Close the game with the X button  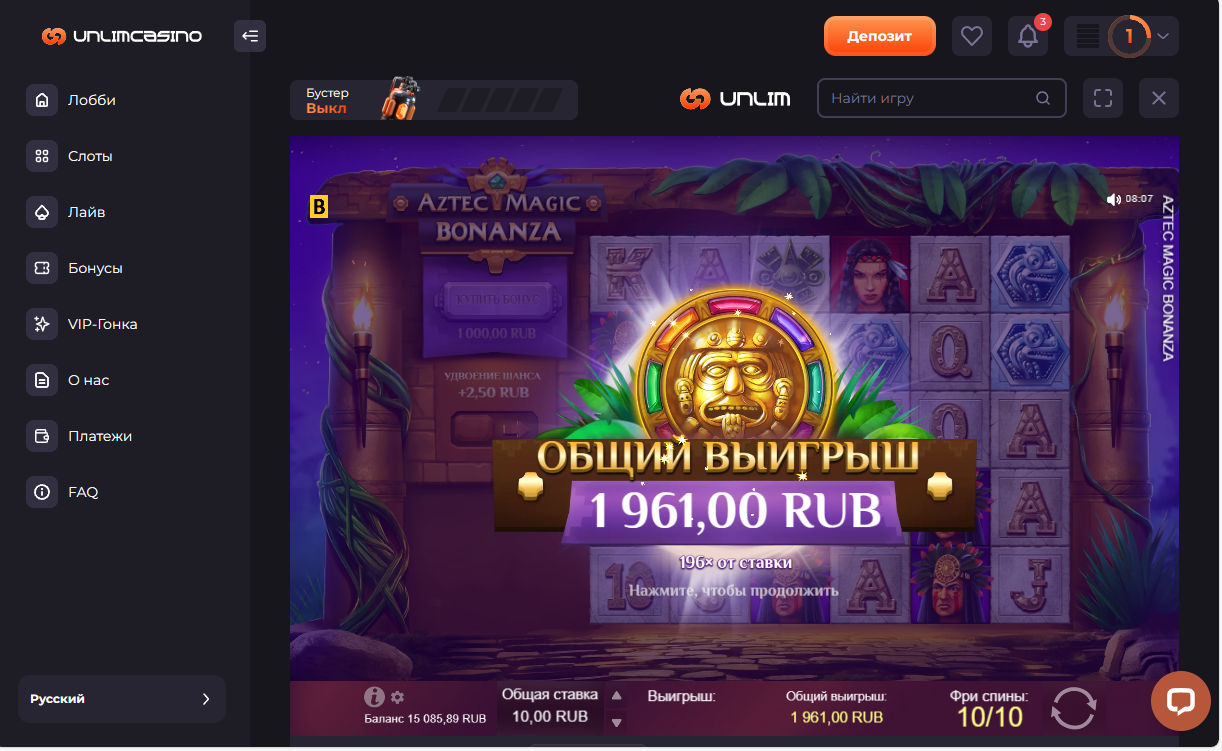[1159, 98]
